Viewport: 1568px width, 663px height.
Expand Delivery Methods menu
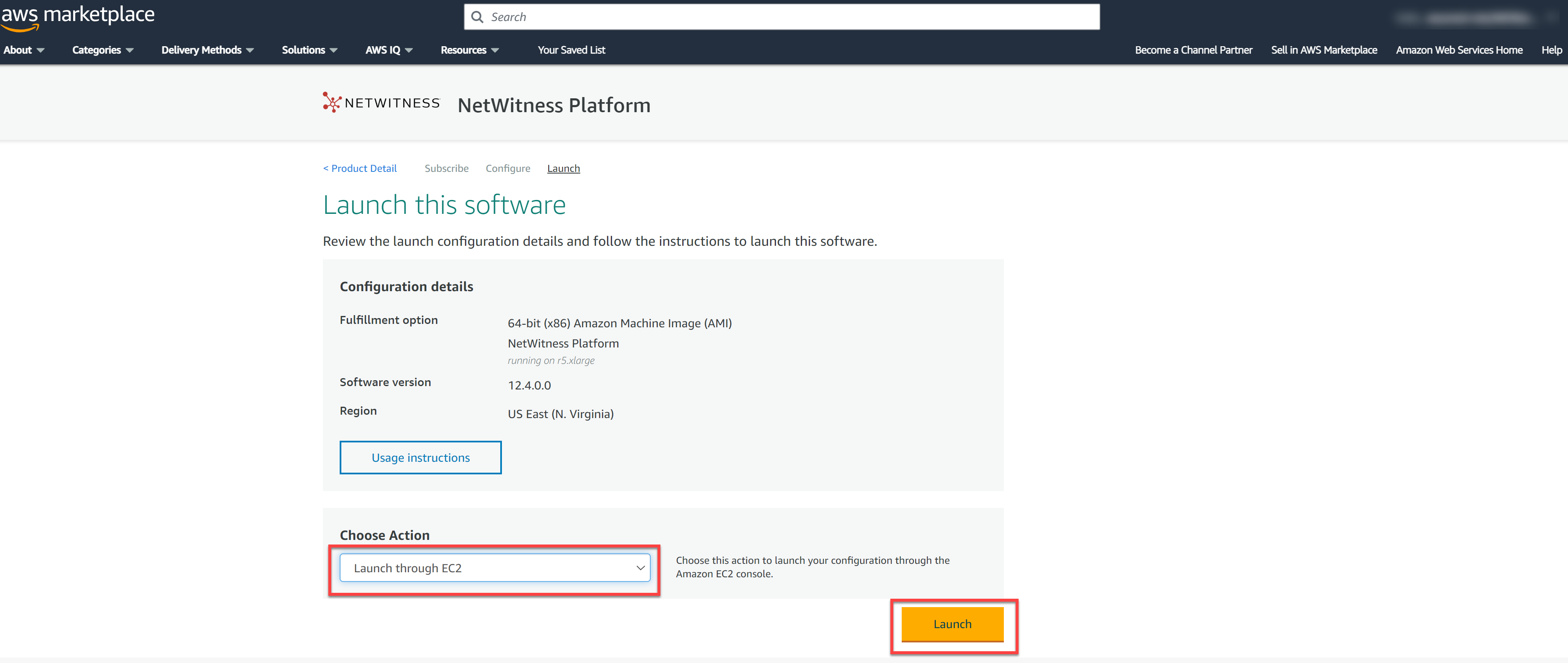click(207, 50)
